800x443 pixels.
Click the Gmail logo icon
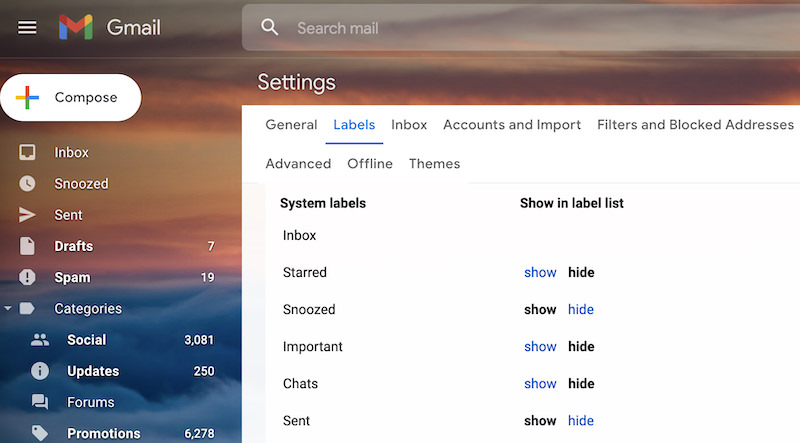[x=76, y=27]
